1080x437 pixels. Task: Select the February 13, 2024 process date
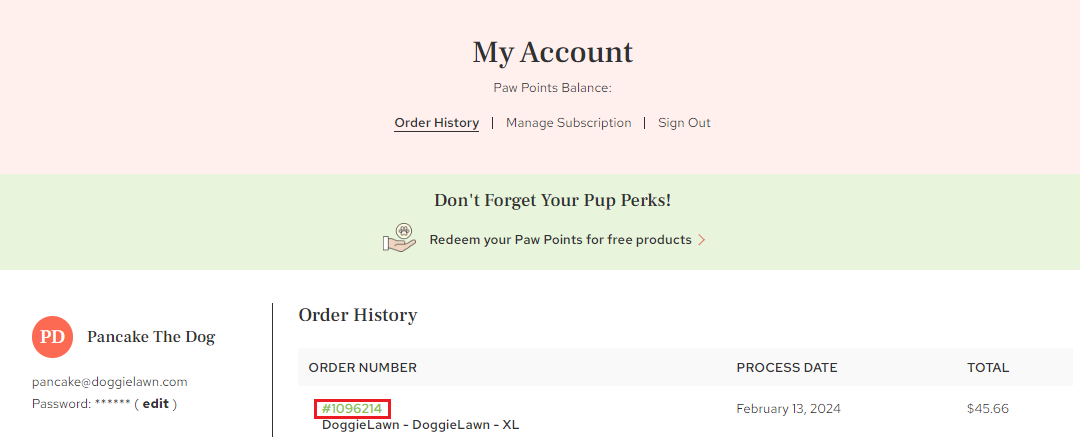(x=789, y=409)
